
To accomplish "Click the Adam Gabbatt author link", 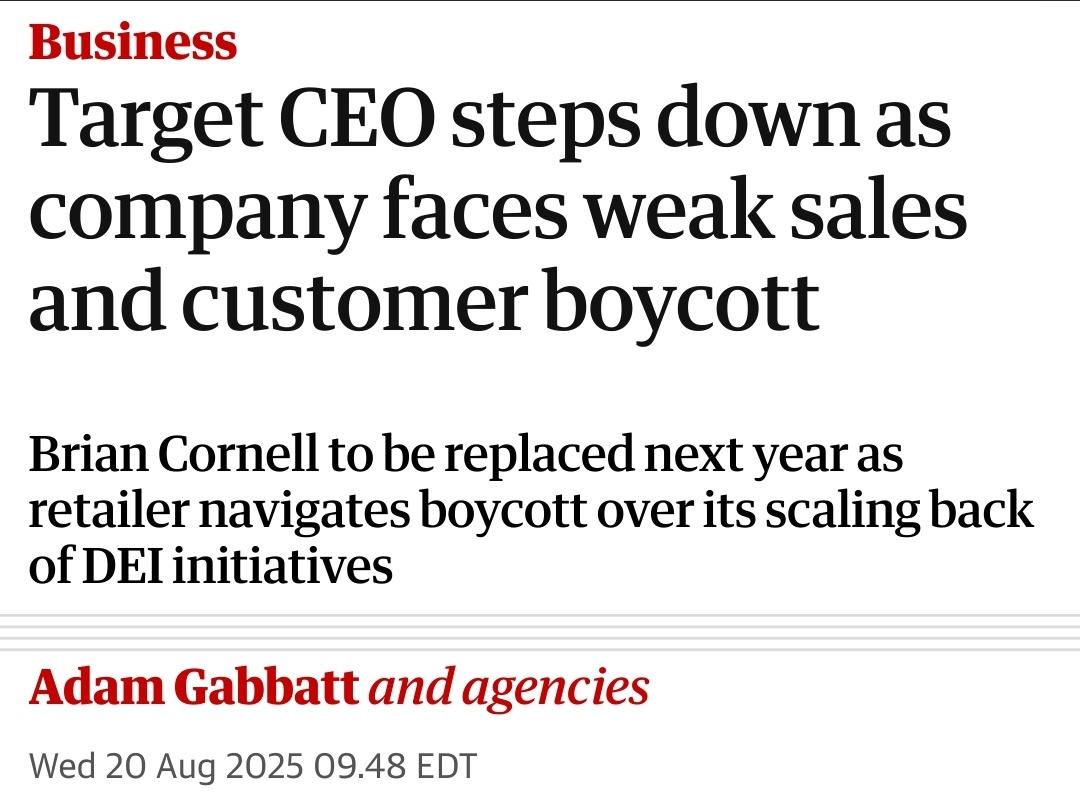I will coord(194,687).
